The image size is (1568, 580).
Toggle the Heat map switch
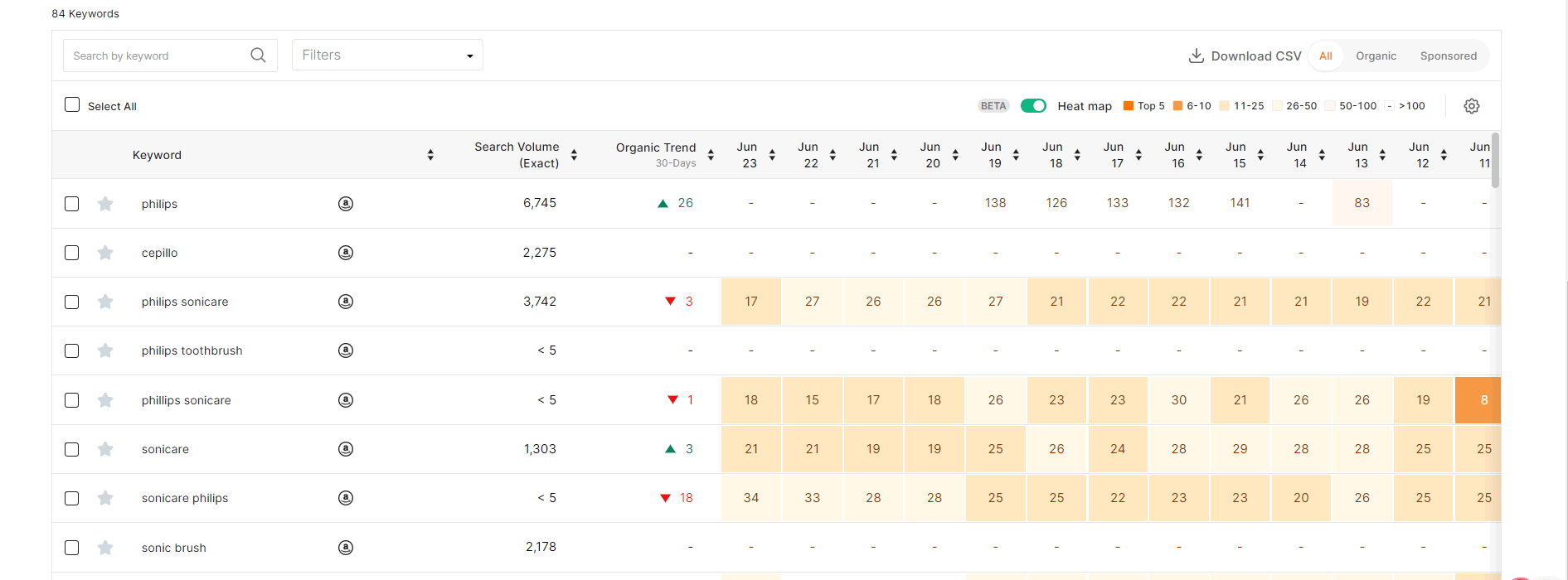coord(1033,105)
